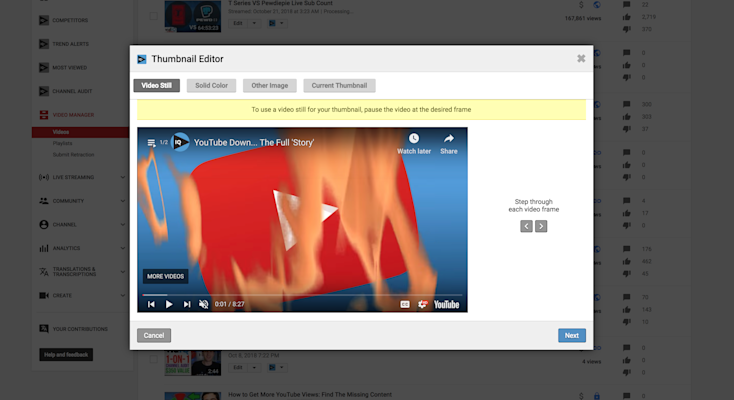
Task: Click the Channel account icon
Action: tap(44, 224)
